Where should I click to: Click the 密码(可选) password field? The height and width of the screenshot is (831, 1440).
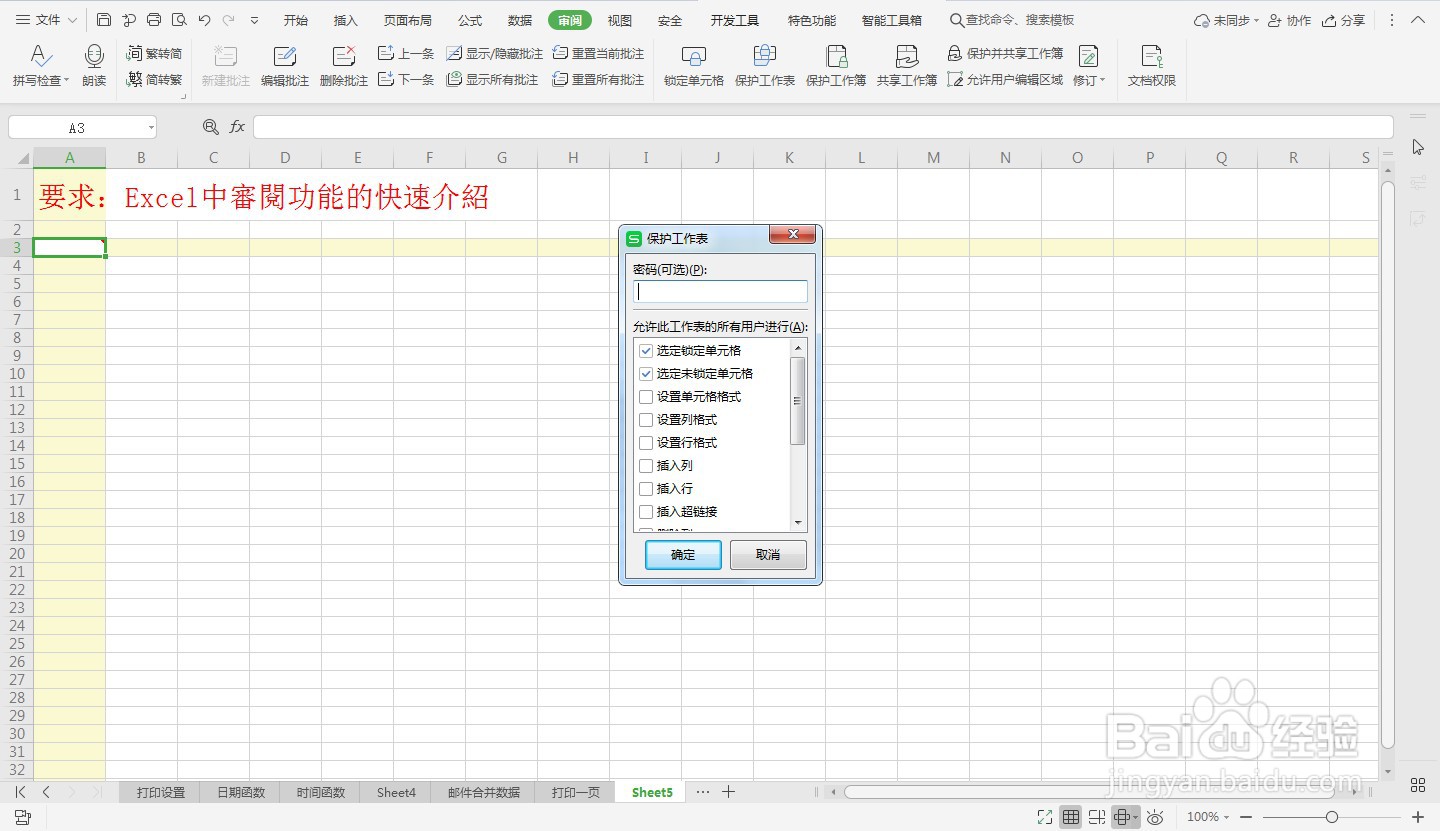pyautogui.click(x=721, y=291)
